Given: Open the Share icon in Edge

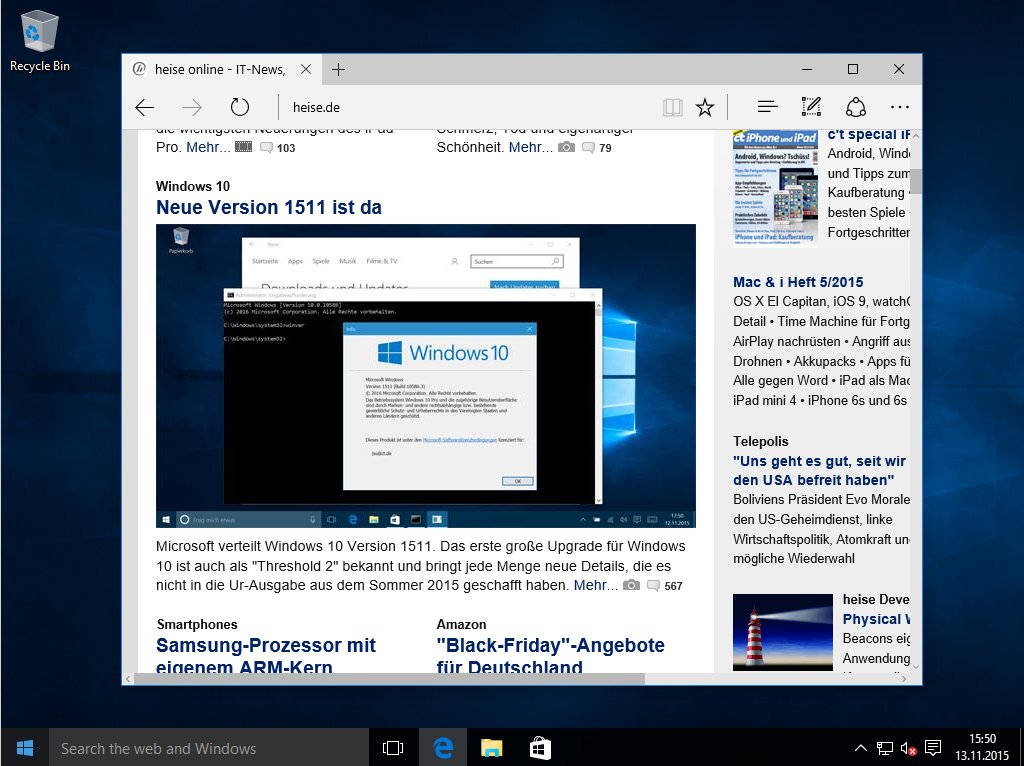Looking at the screenshot, I should click(x=855, y=108).
